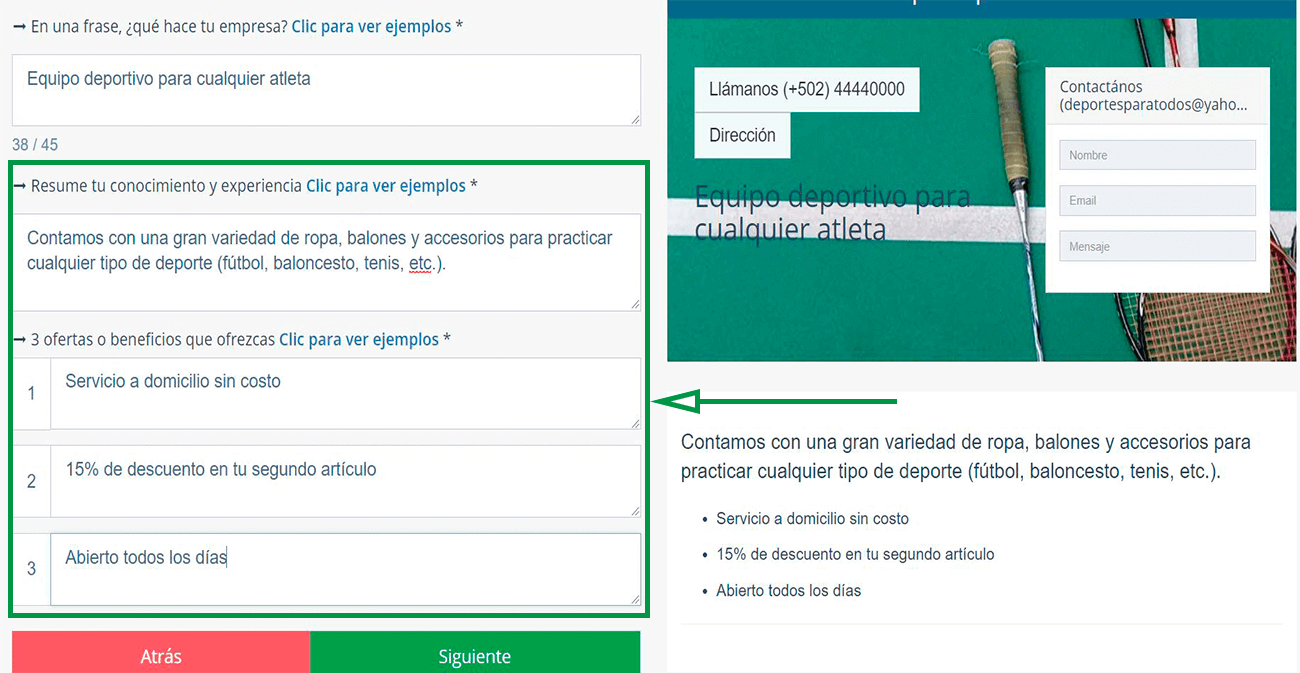This screenshot has width=1300, height=673.
Task: Click the Contactános header with the email address
Action: [x=1156, y=96]
